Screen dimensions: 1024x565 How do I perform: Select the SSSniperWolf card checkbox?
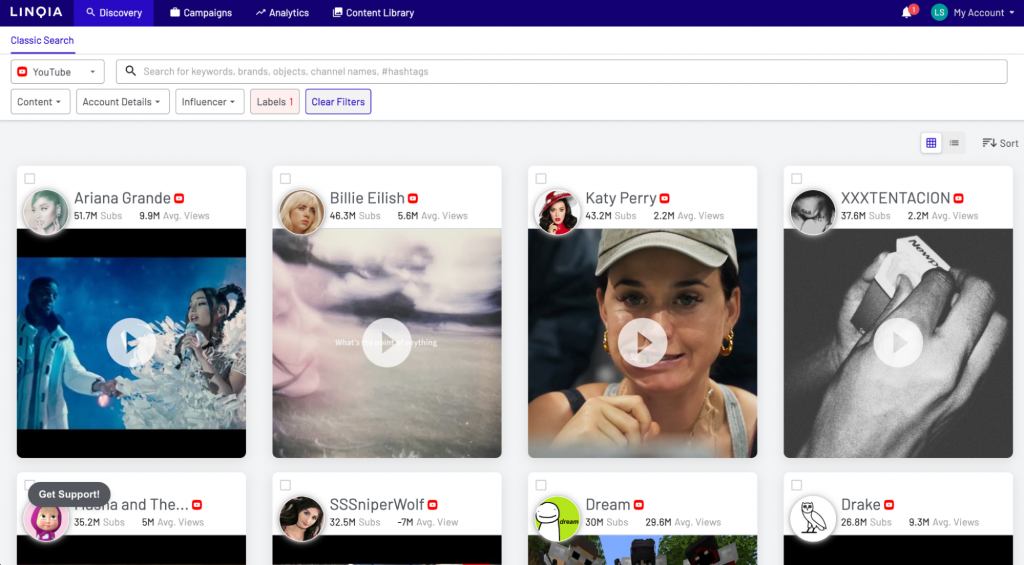click(285, 485)
